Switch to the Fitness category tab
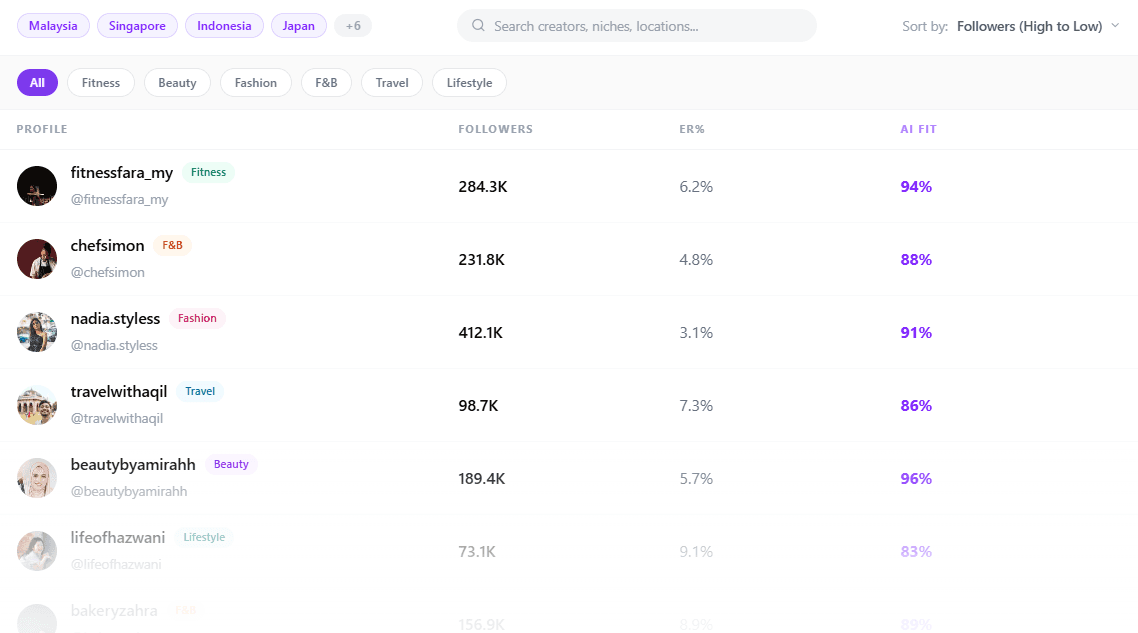This screenshot has width=1138, height=633. (x=101, y=83)
